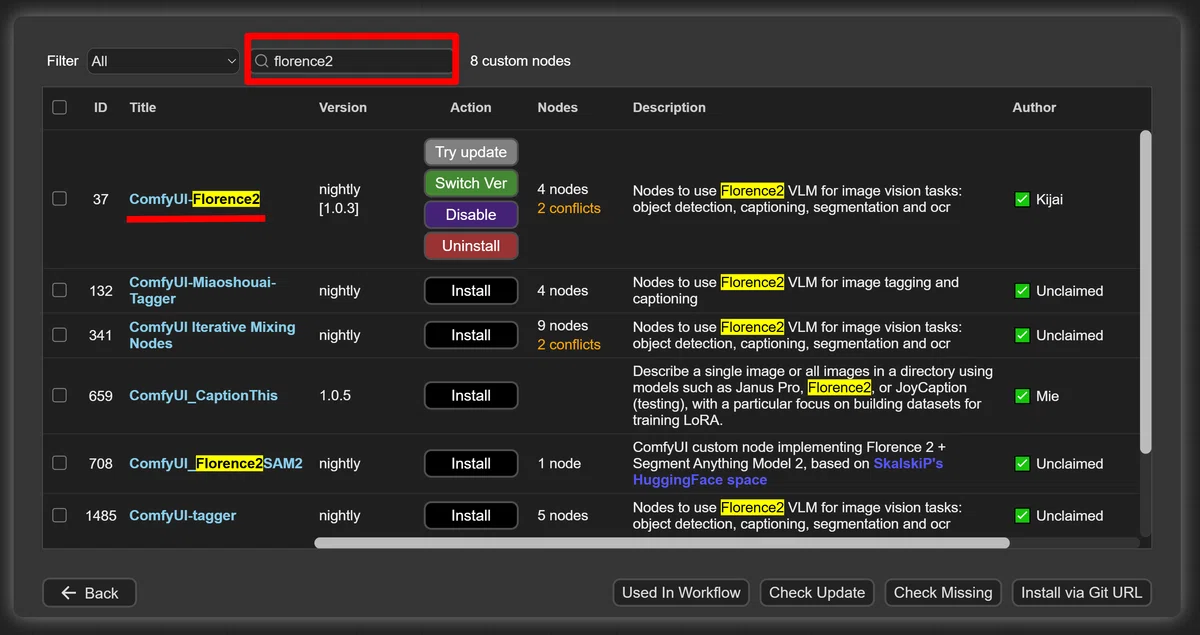This screenshot has height=635, width=1200.
Task: Check the ComfyUI-tagger row checkbox
Action: pos(60,515)
